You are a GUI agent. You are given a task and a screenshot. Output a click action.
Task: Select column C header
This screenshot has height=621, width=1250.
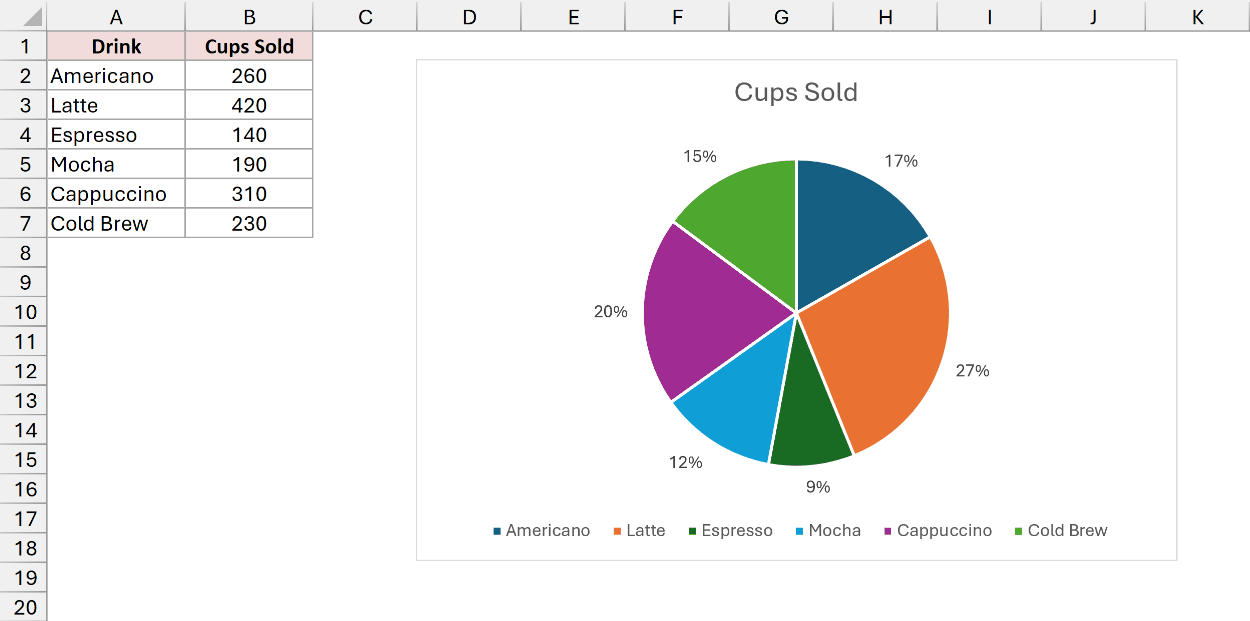365,16
